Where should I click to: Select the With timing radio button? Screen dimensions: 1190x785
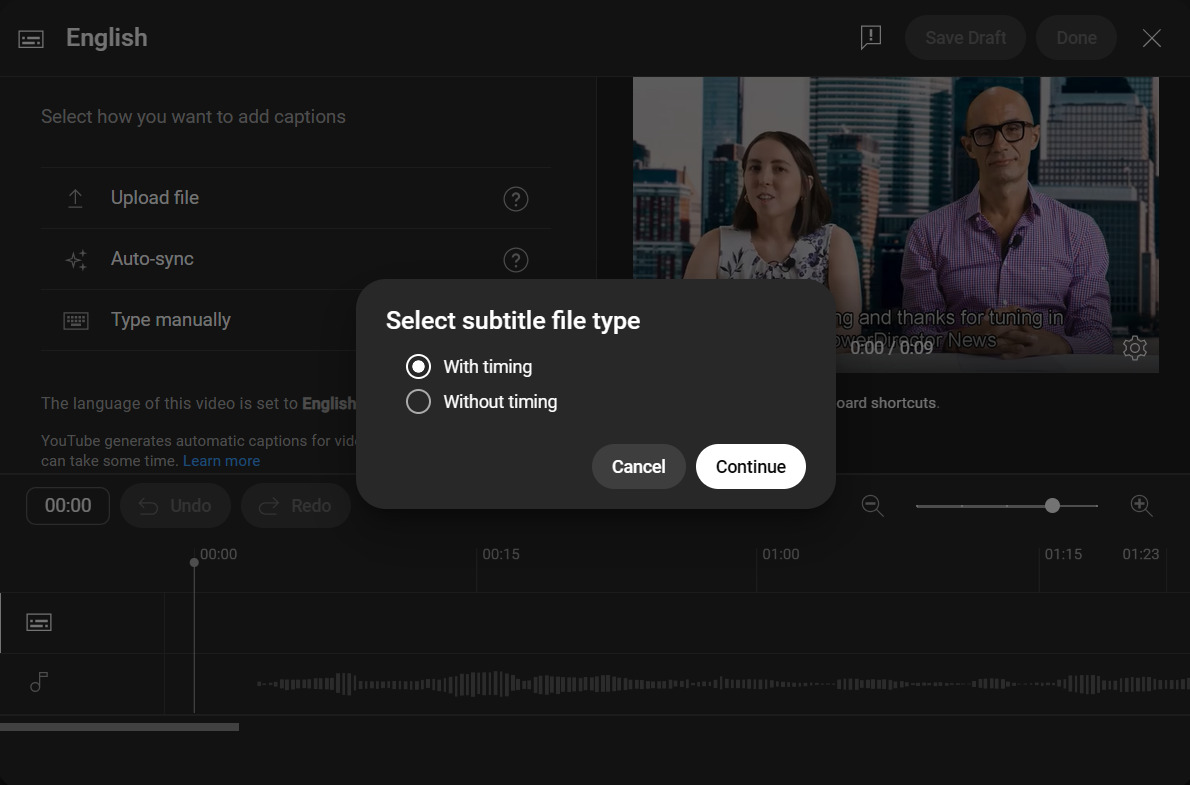pyautogui.click(x=418, y=366)
